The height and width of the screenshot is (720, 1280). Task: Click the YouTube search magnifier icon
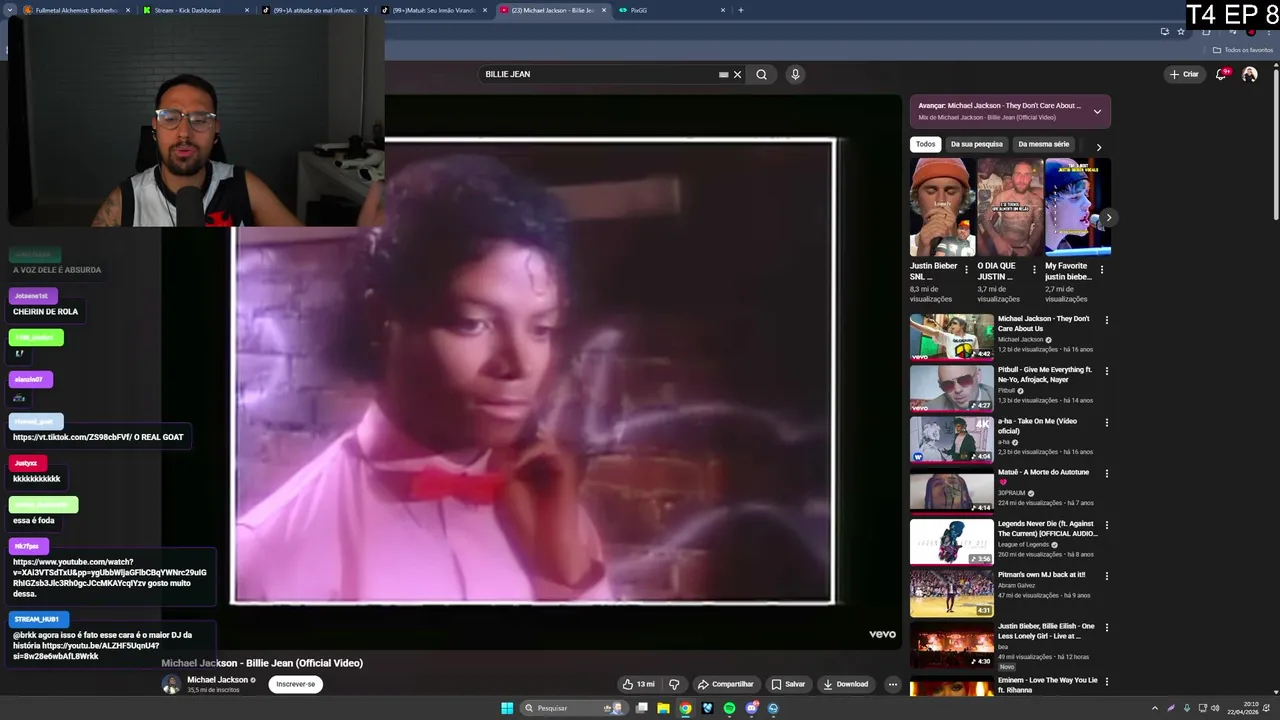pos(761,74)
